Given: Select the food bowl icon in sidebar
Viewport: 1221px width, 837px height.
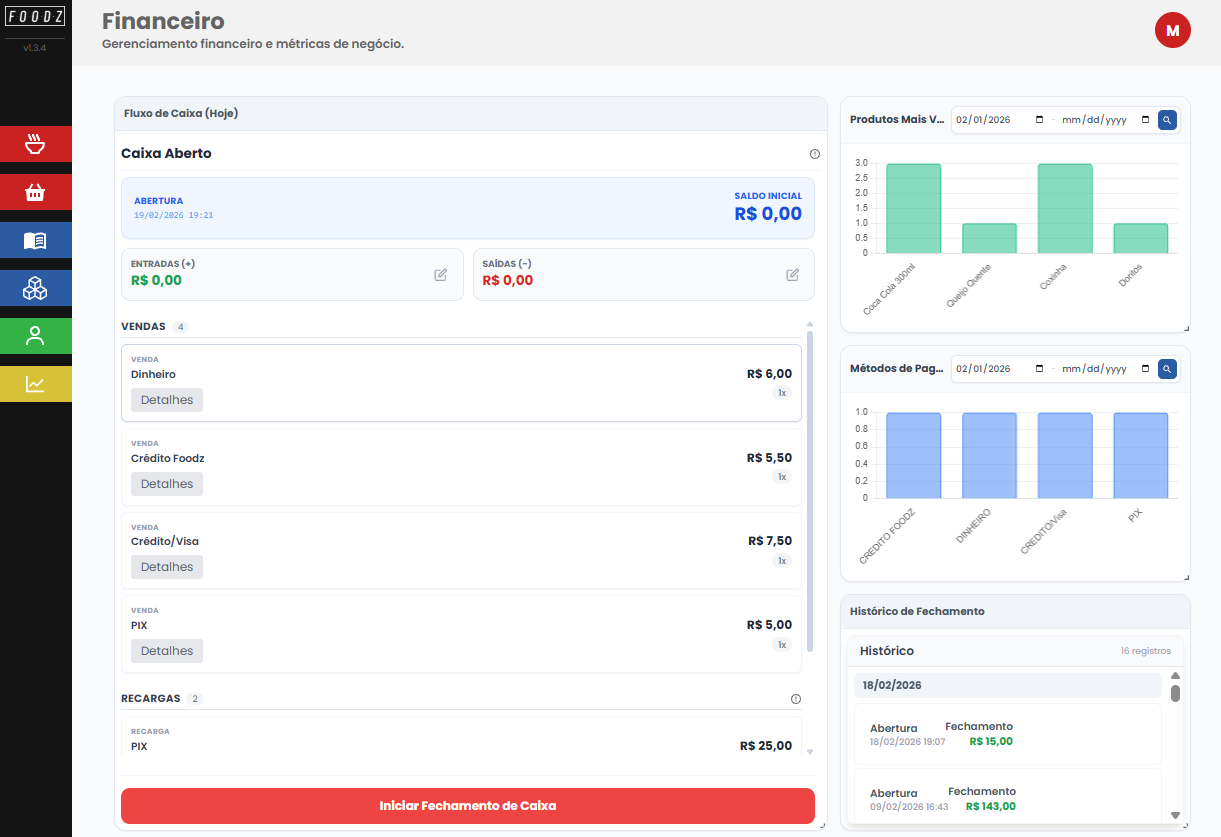Looking at the screenshot, I should [36, 144].
